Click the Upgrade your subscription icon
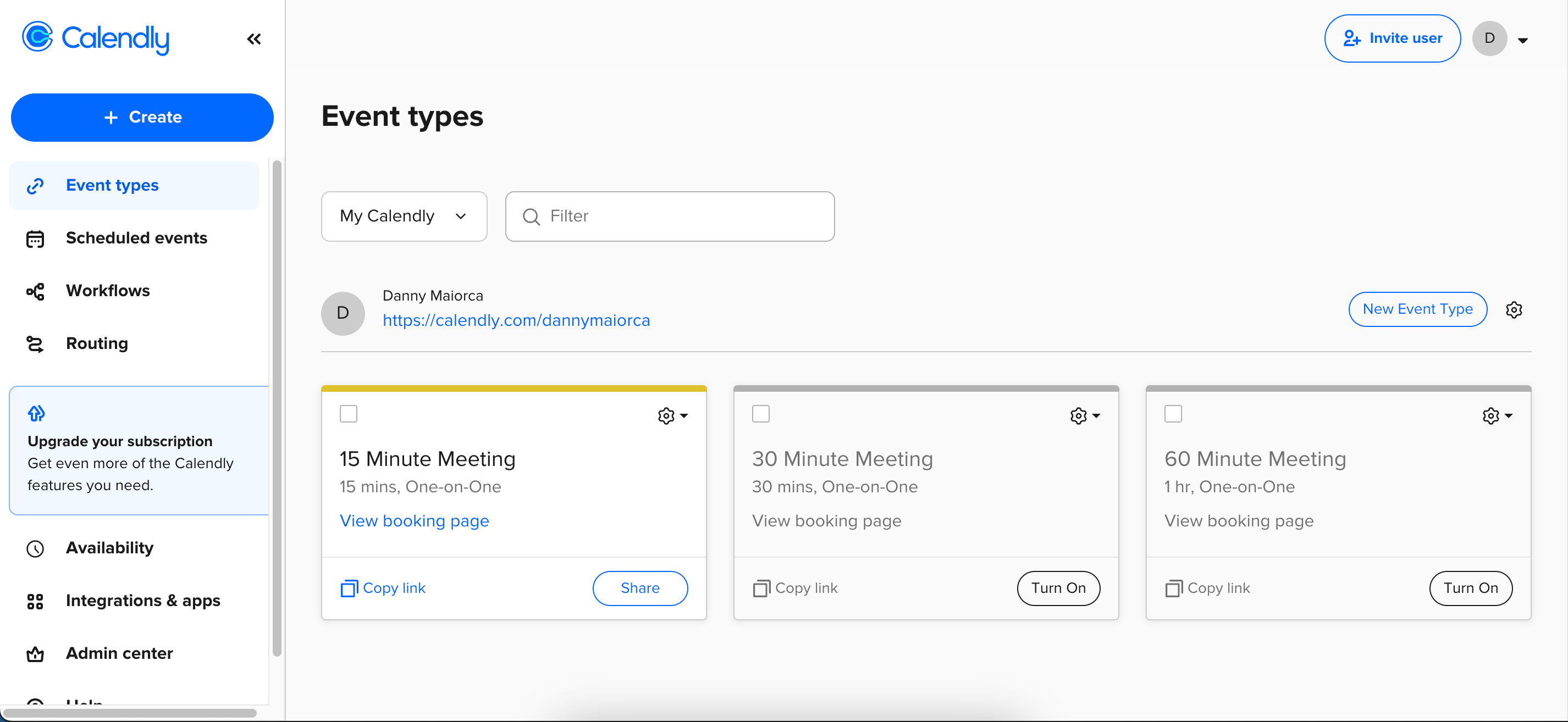This screenshot has height=722, width=1568. click(x=36, y=414)
